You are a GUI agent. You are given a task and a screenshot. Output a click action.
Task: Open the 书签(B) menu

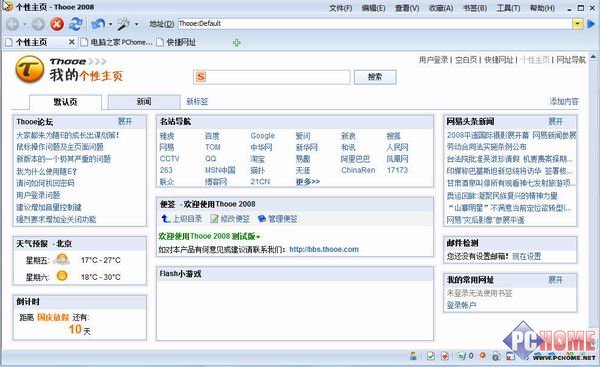click(475, 8)
